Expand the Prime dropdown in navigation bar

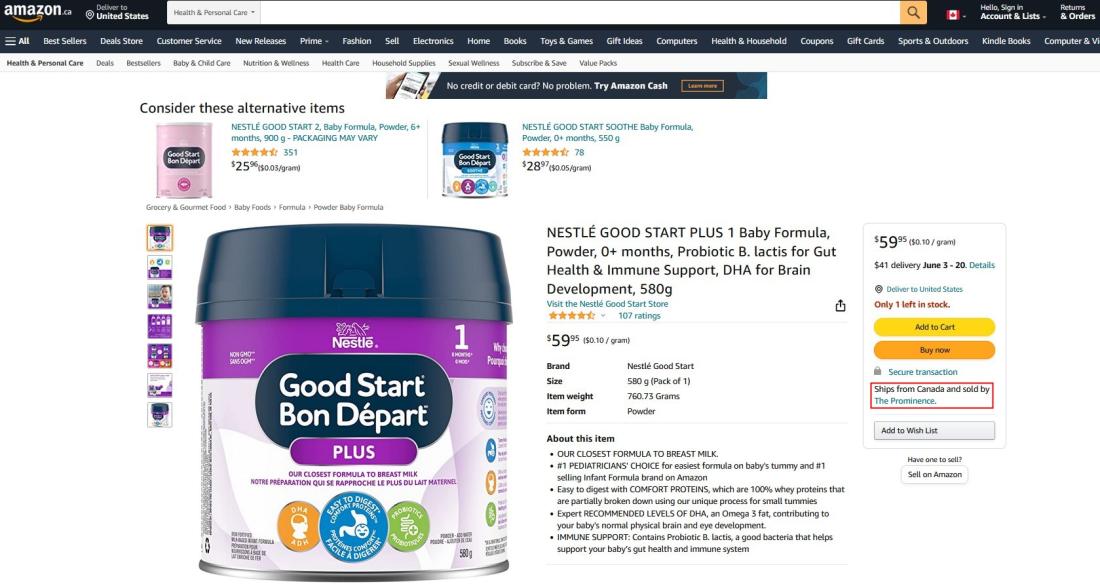314,41
